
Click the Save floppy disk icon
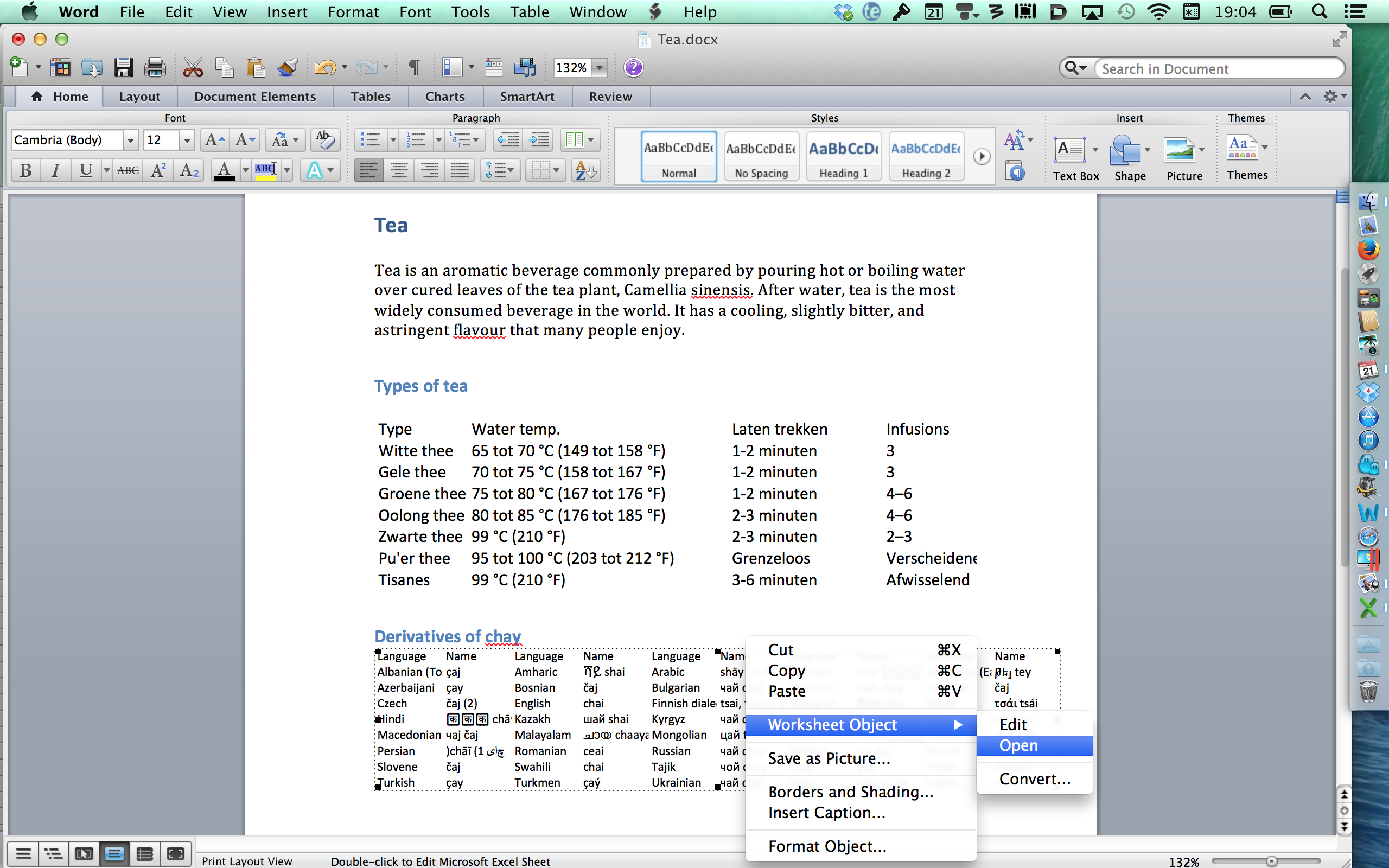tap(123, 68)
